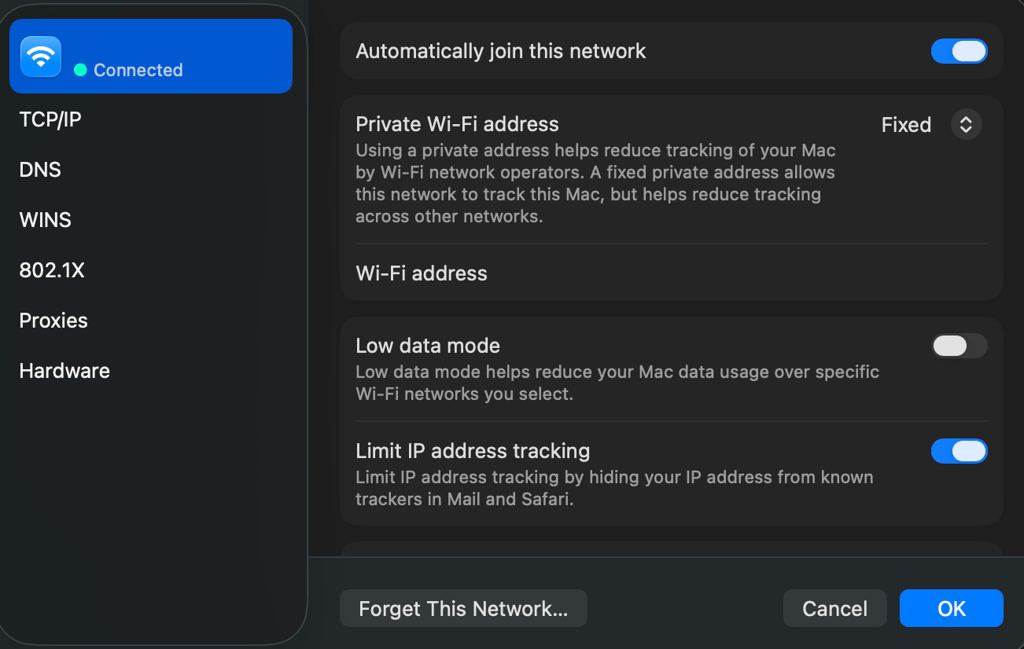Click the Automatically join this network label

point(501,51)
